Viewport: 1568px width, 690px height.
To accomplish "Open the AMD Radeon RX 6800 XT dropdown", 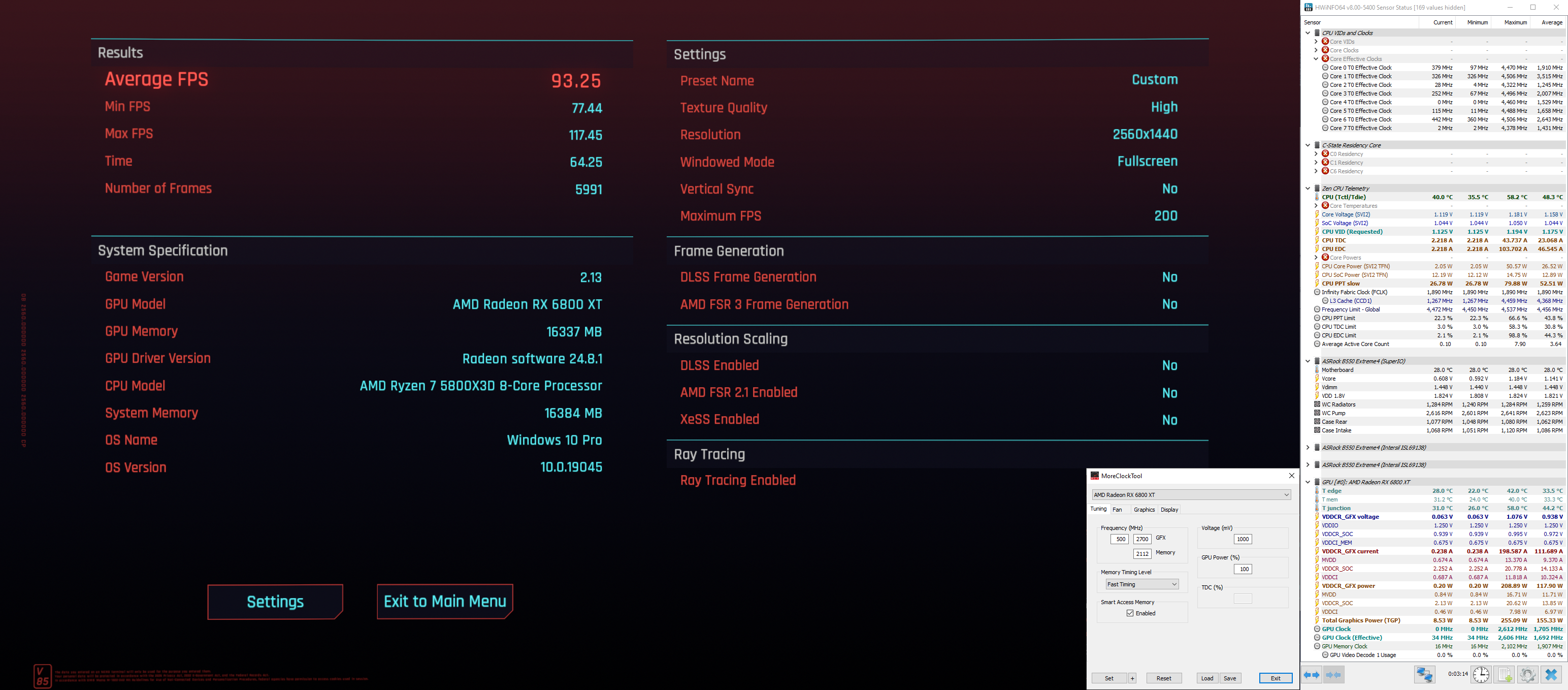I will pos(1191,494).
